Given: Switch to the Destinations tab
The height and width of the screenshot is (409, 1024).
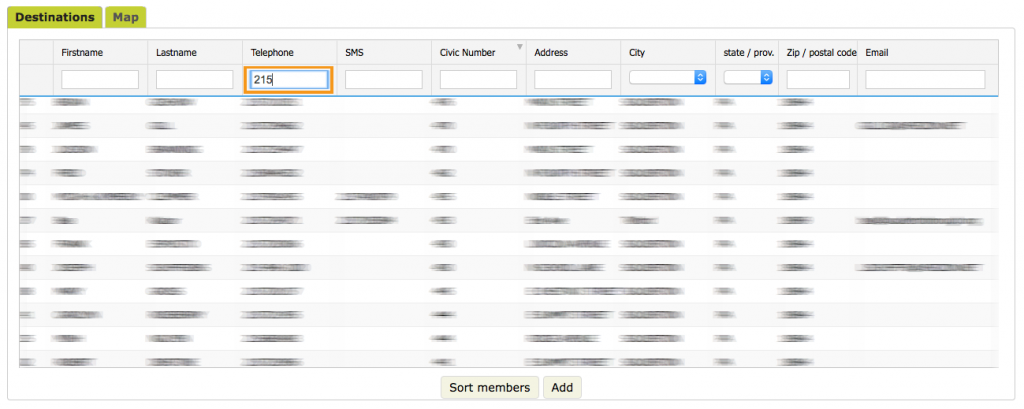Looking at the screenshot, I should click(x=55, y=18).
